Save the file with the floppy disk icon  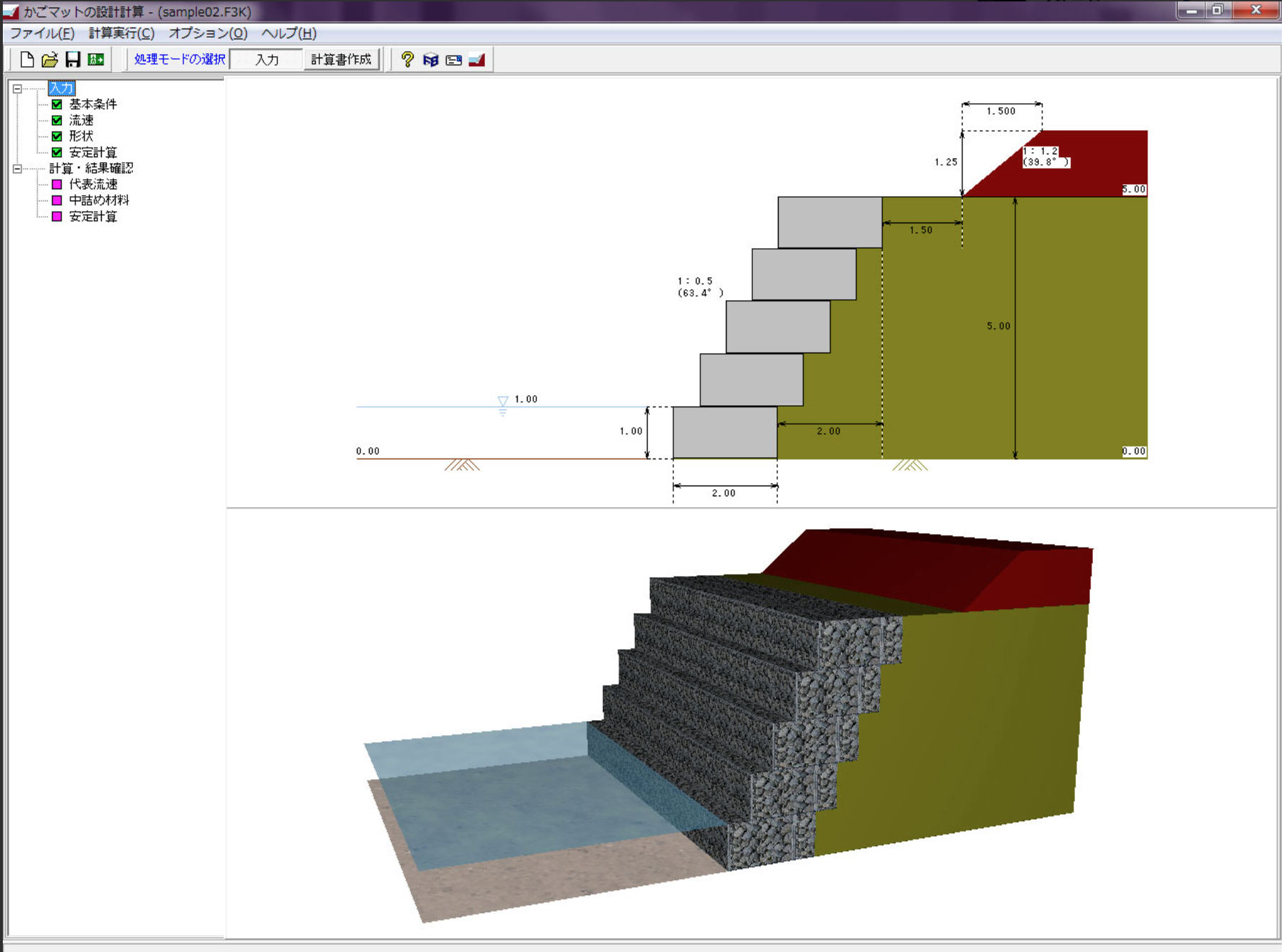[73, 60]
